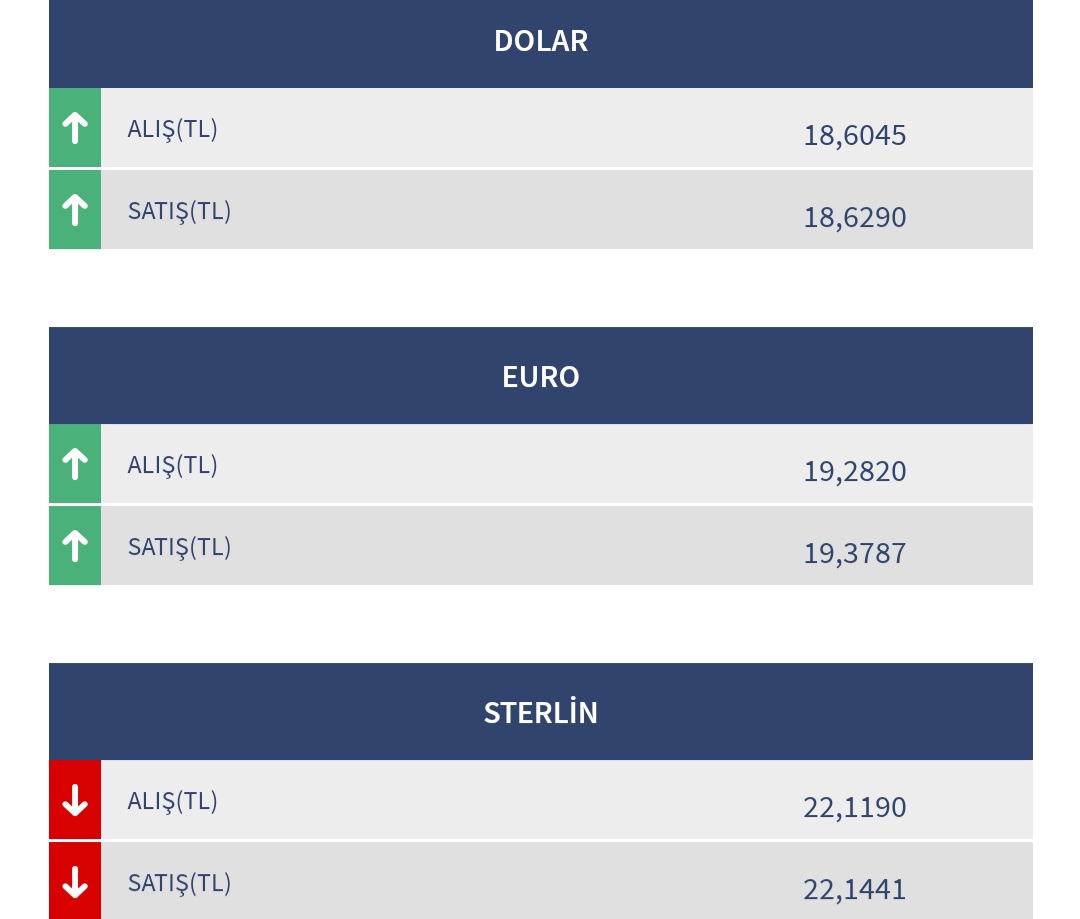Click the SATIŞ(TL) label under Sterlin
Viewport: 1080px width, 919px height.
pyautogui.click(x=179, y=883)
